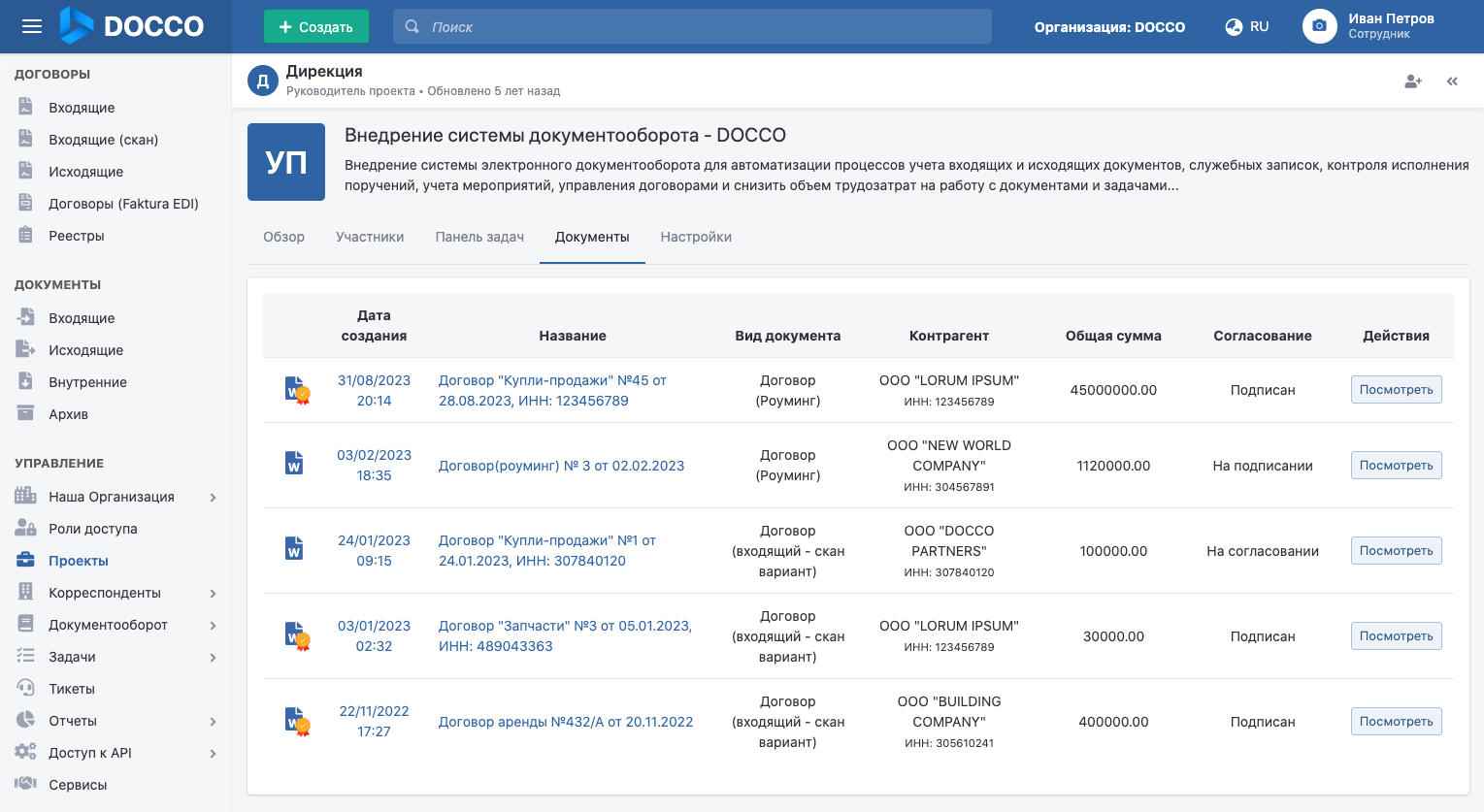Click Сервисы handshake icon
This screenshot has height=812, width=1484.
(x=26, y=784)
